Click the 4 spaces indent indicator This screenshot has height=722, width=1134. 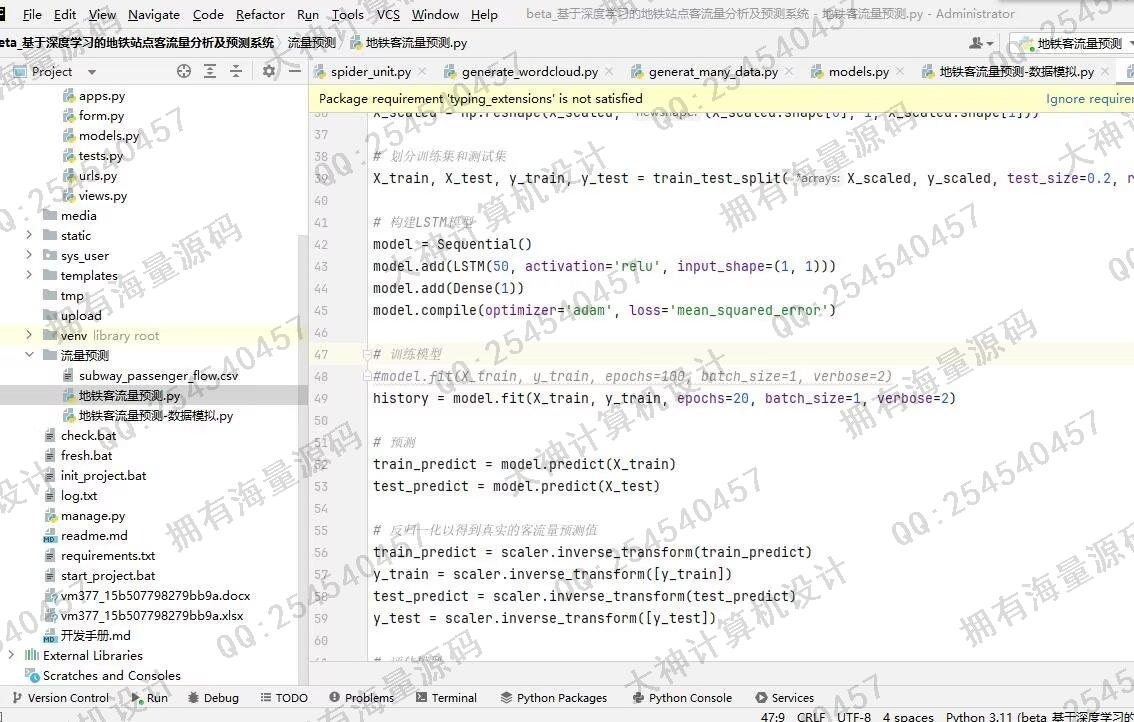click(x=908, y=716)
